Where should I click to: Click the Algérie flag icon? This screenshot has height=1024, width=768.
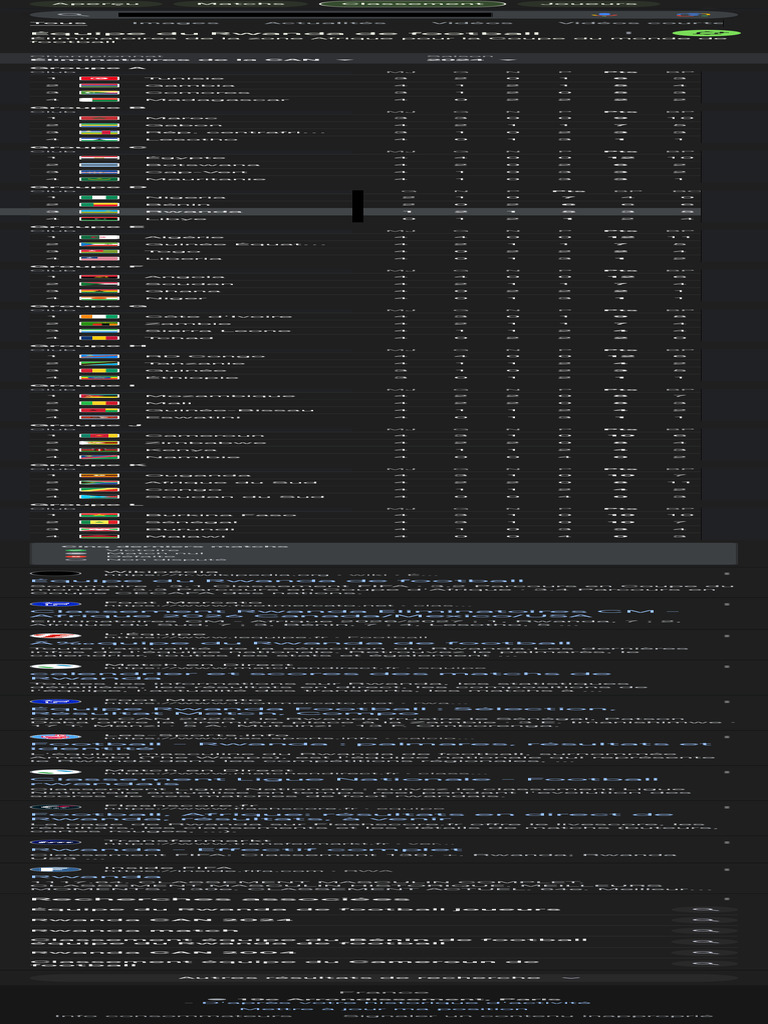99,237
